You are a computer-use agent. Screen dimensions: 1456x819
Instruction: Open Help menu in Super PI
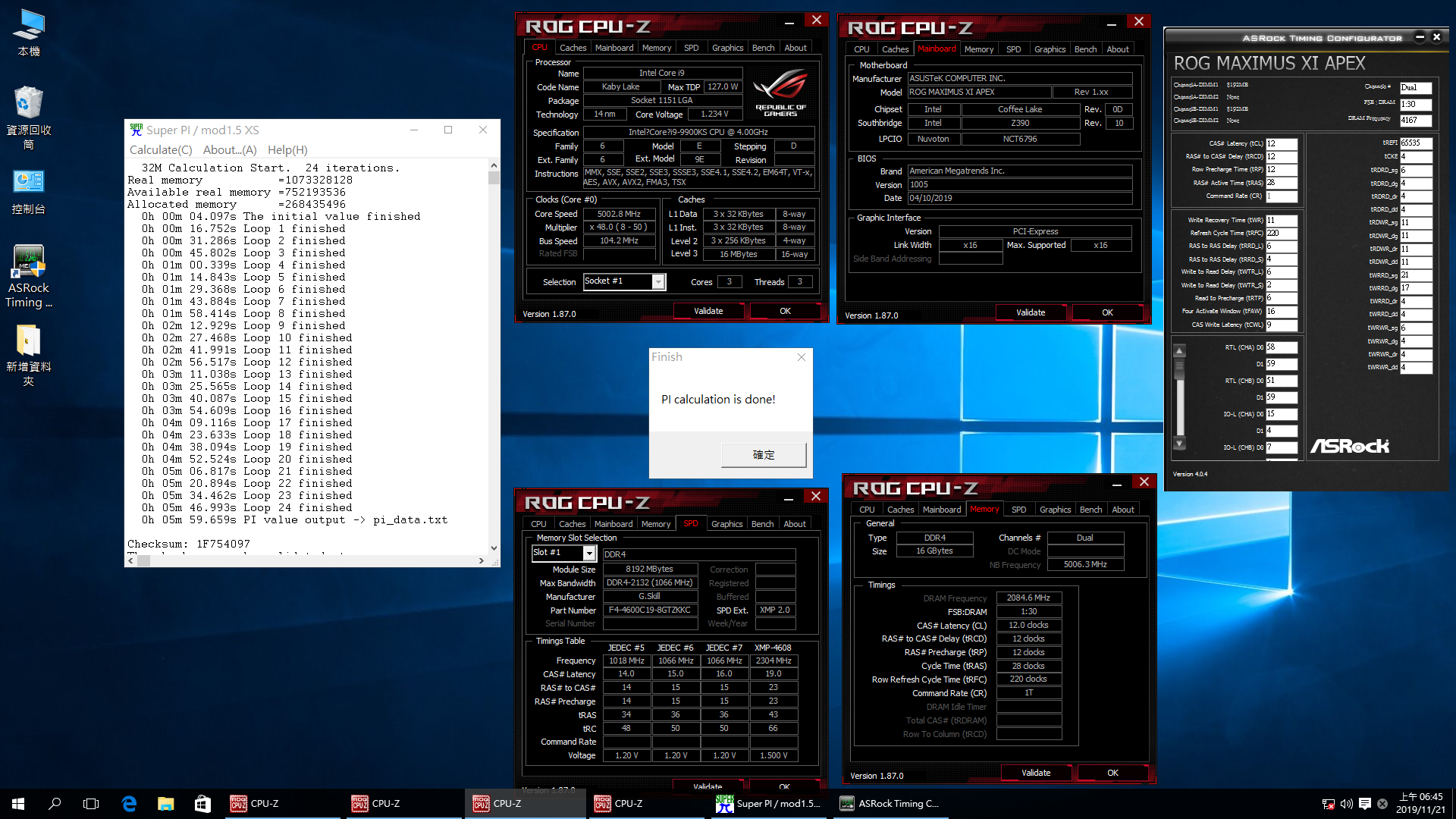(x=287, y=150)
